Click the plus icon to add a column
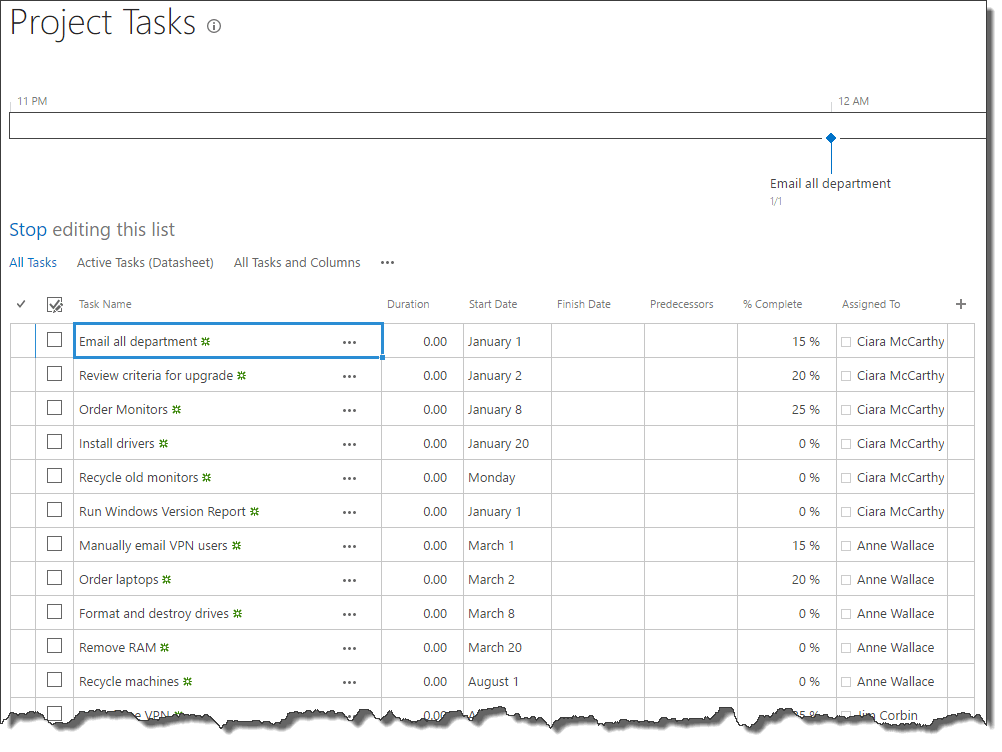 (961, 304)
